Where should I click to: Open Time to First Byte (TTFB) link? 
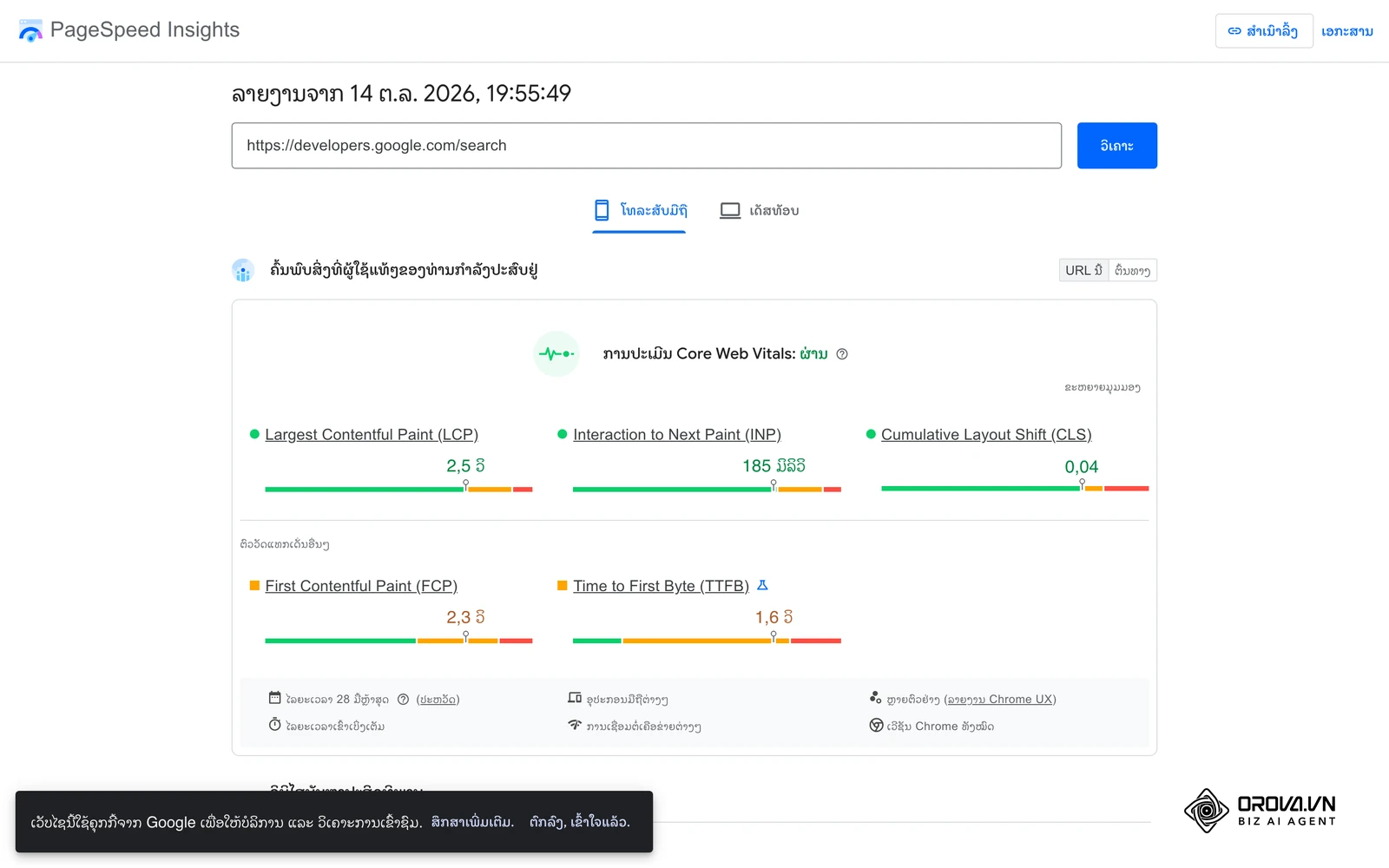tap(661, 586)
